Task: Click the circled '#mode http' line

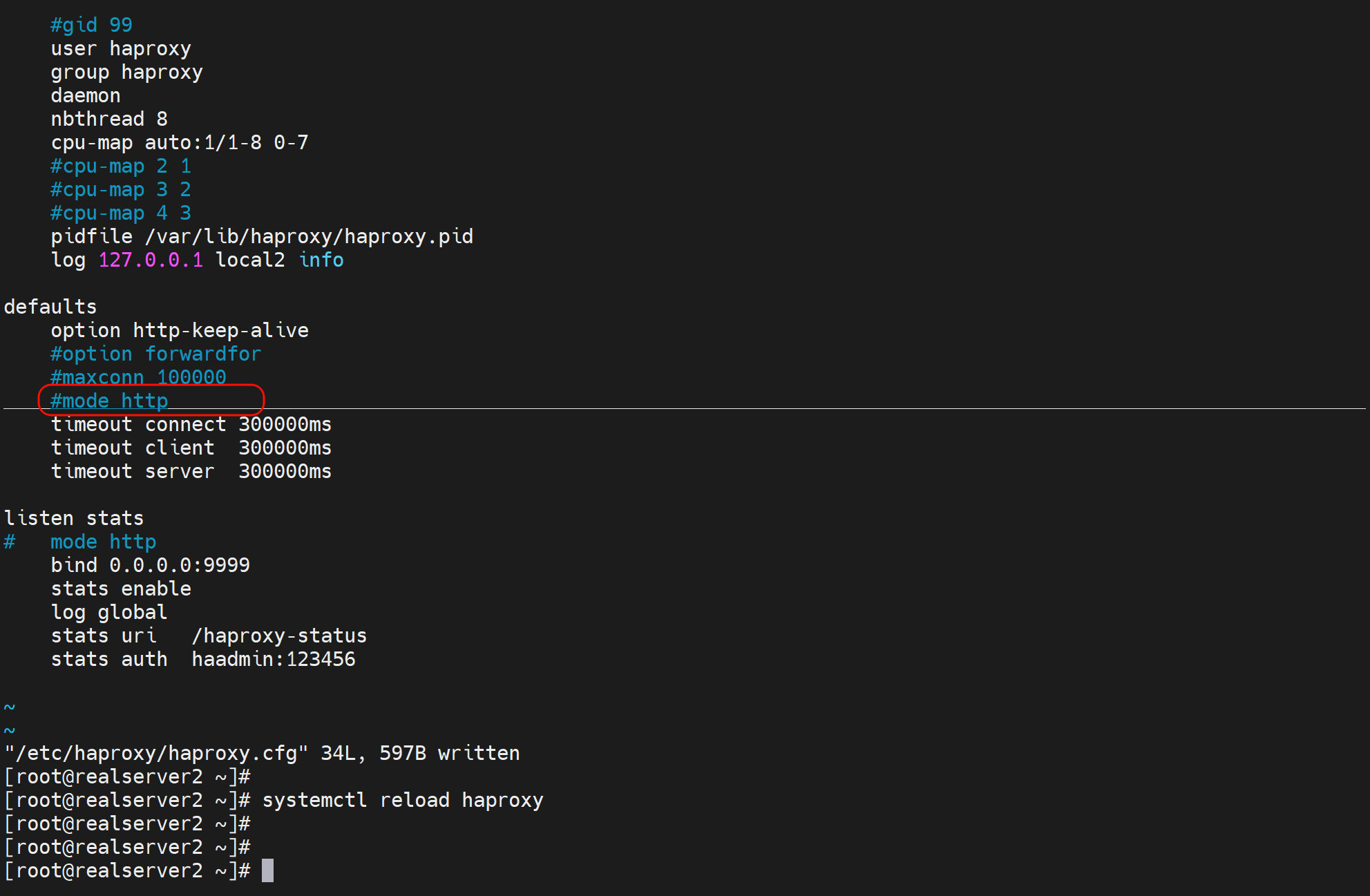Action: (109, 401)
